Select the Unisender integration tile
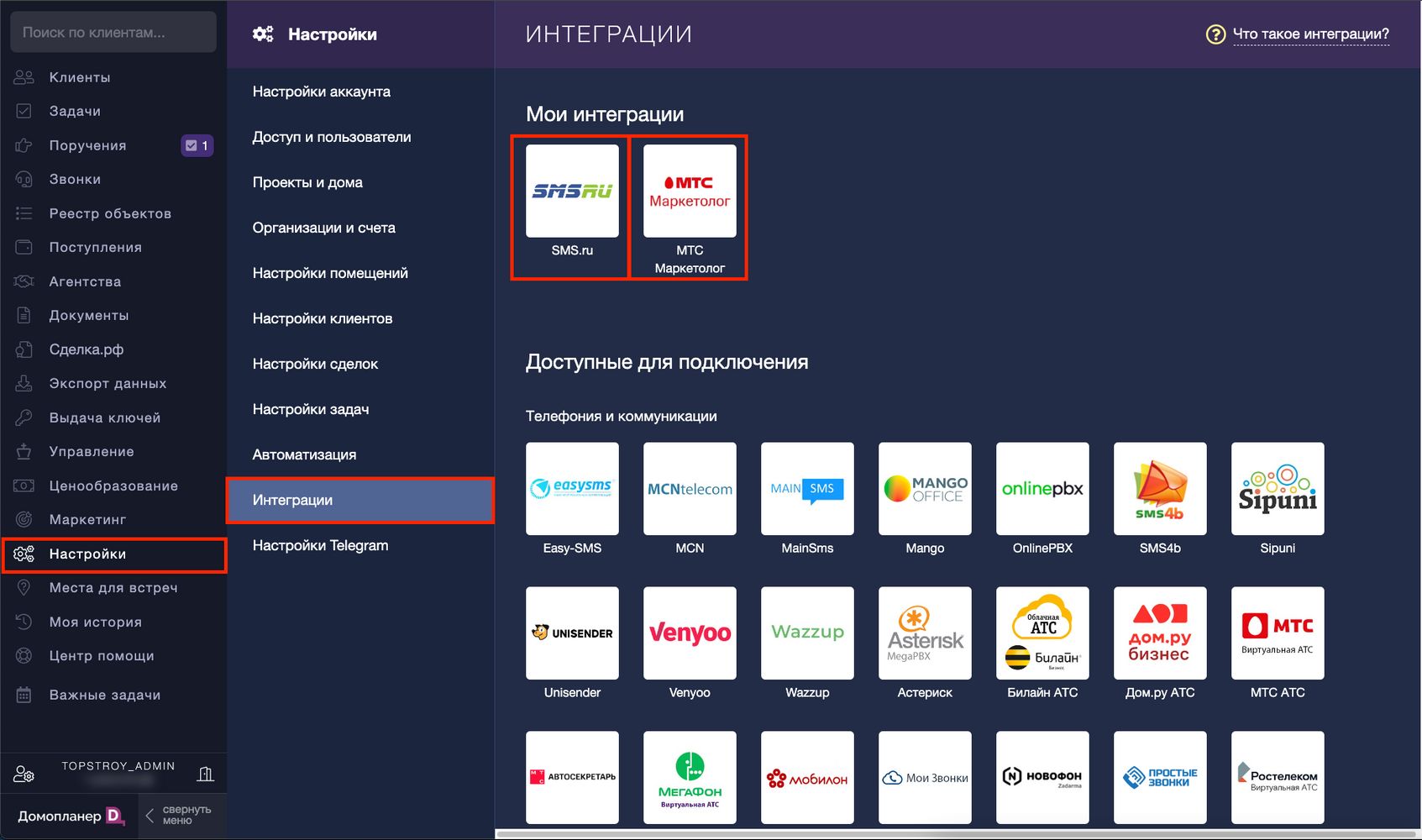Image resolution: width=1422 pixels, height=840 pixels. click(x=572, y=633)
